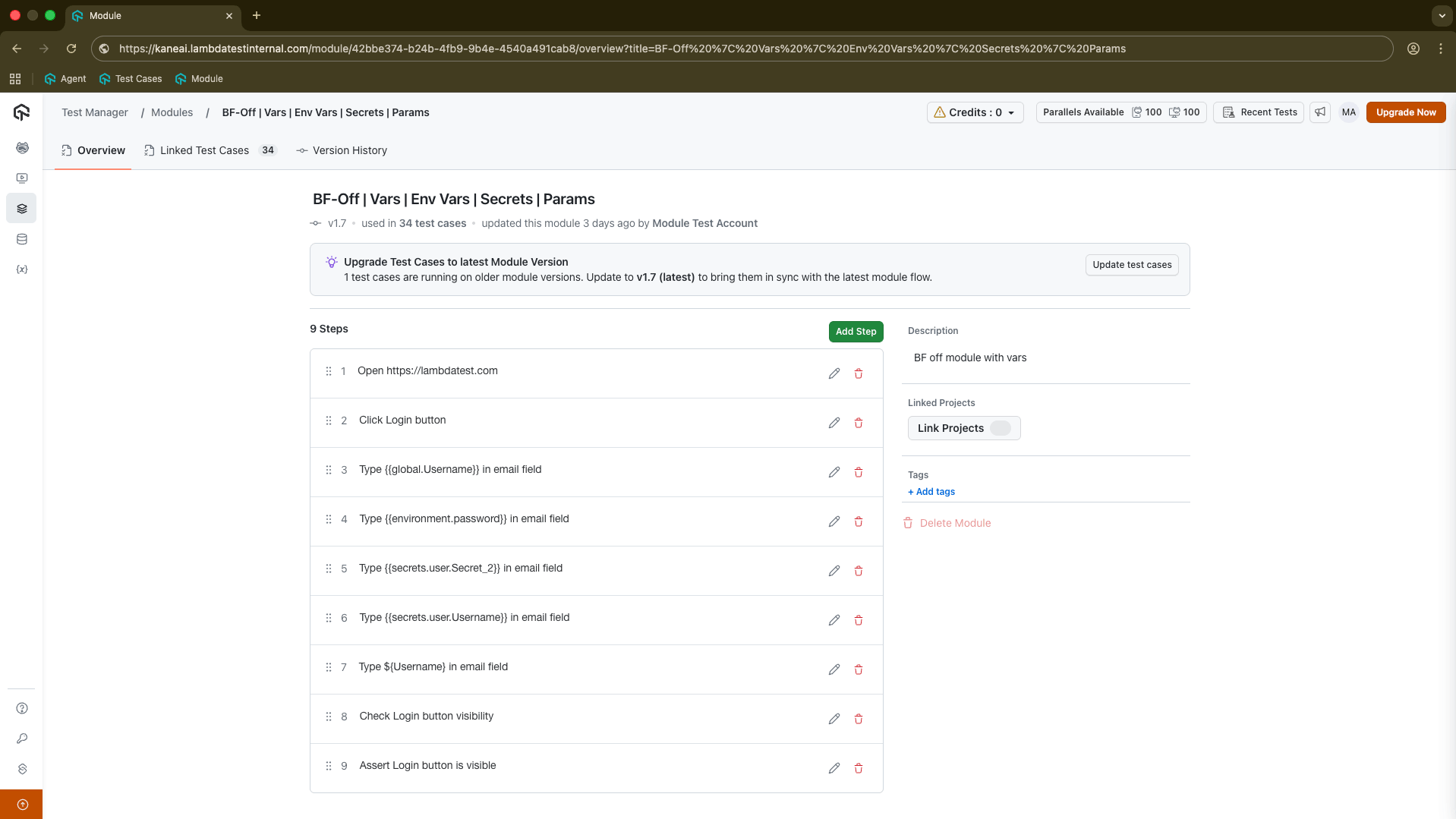This screenshot has height=819, width=1456.
Task: Edit step 9 with the pencil icon
Action: [834, 768]
